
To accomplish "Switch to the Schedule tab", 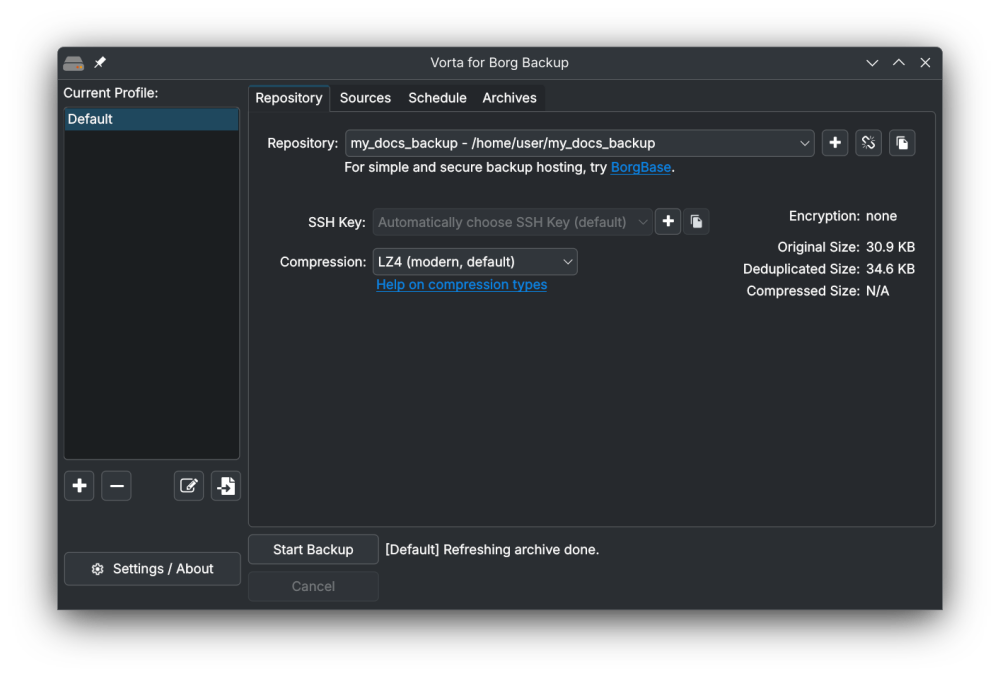I will coord(437,97).
